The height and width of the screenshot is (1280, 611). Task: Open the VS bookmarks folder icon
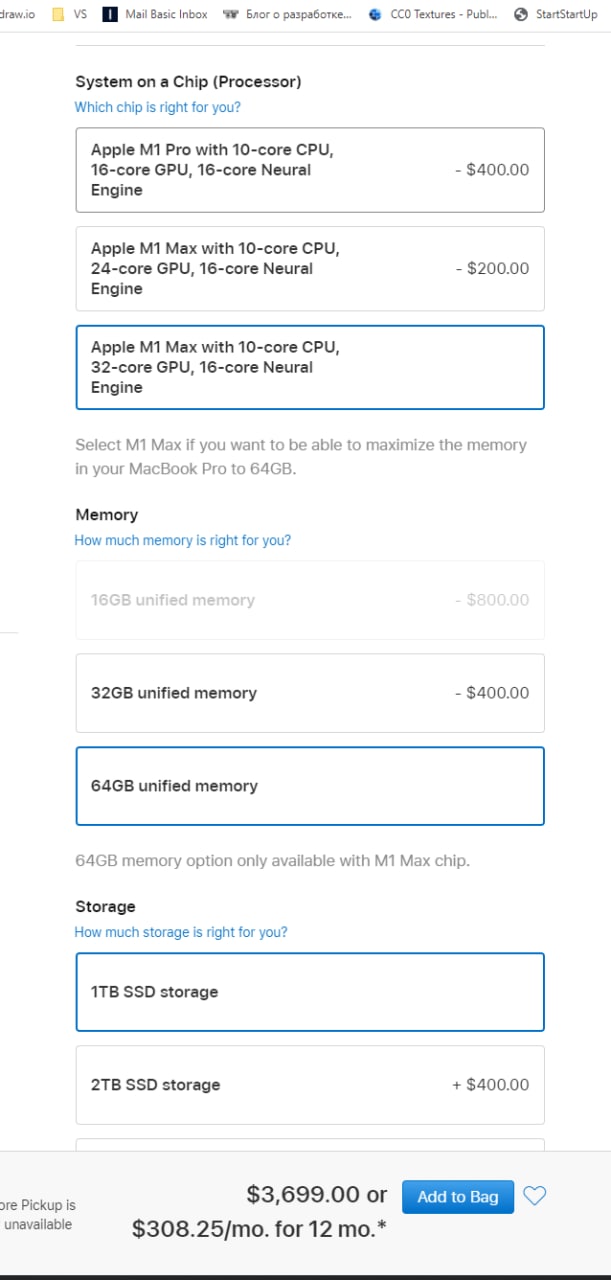(58, 15)
